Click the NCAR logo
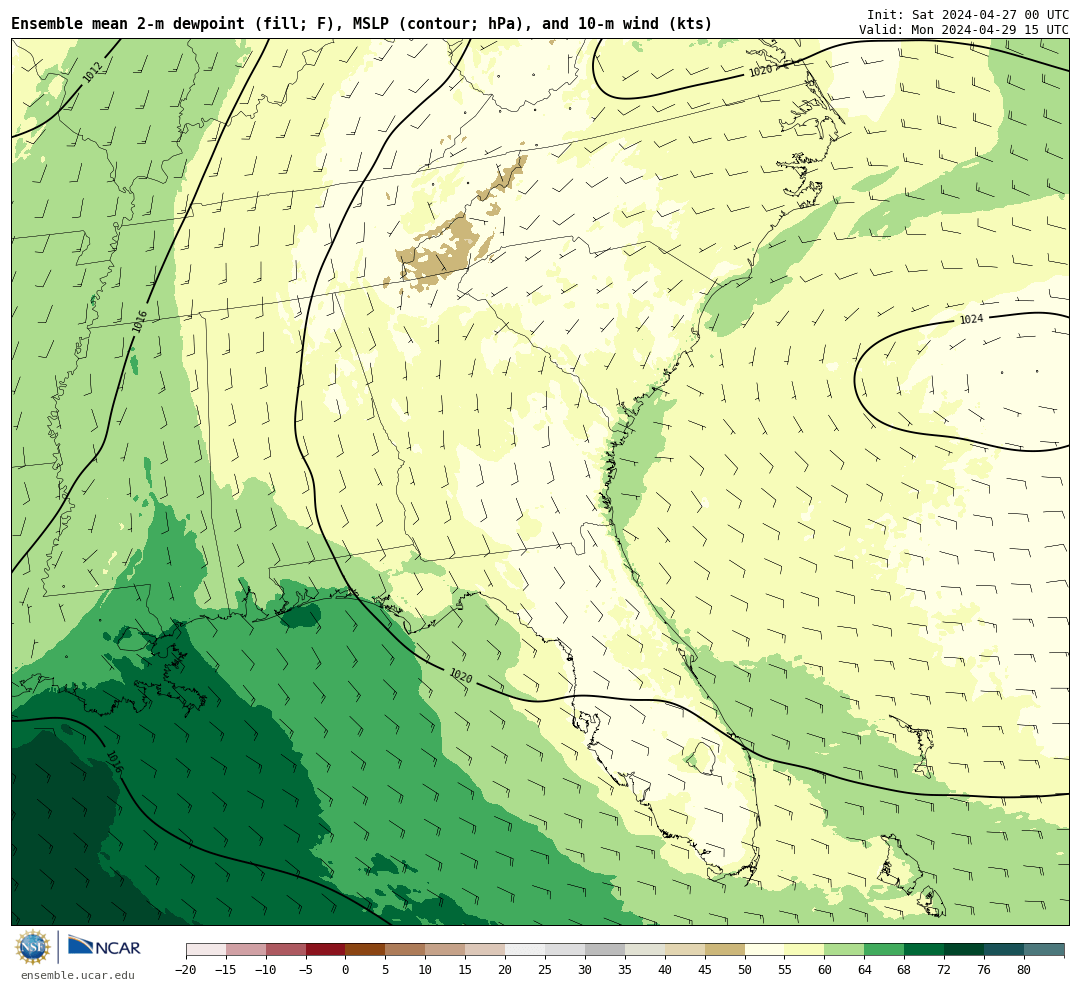The width and height of the screenshot is (1080, 988). click(104, 945)
